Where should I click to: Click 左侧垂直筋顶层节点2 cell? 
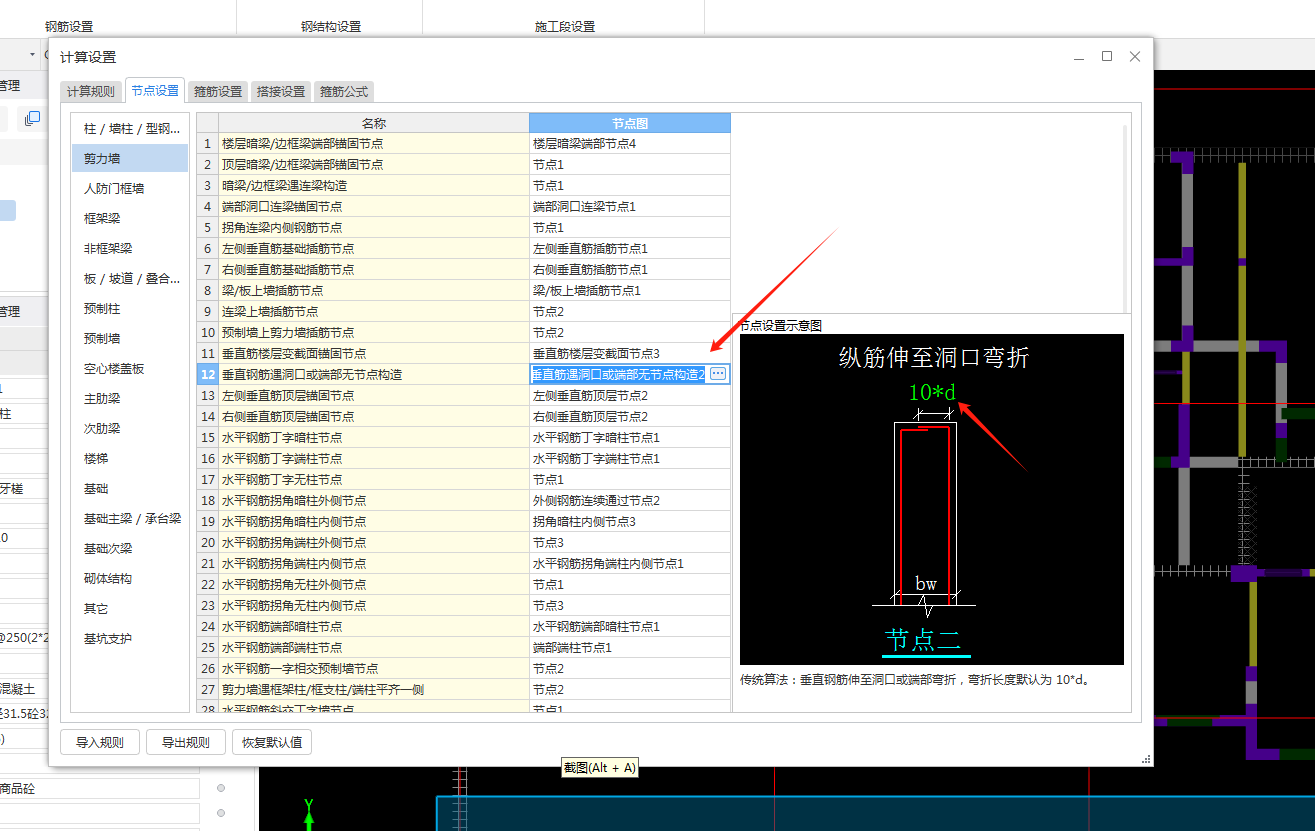630,396
